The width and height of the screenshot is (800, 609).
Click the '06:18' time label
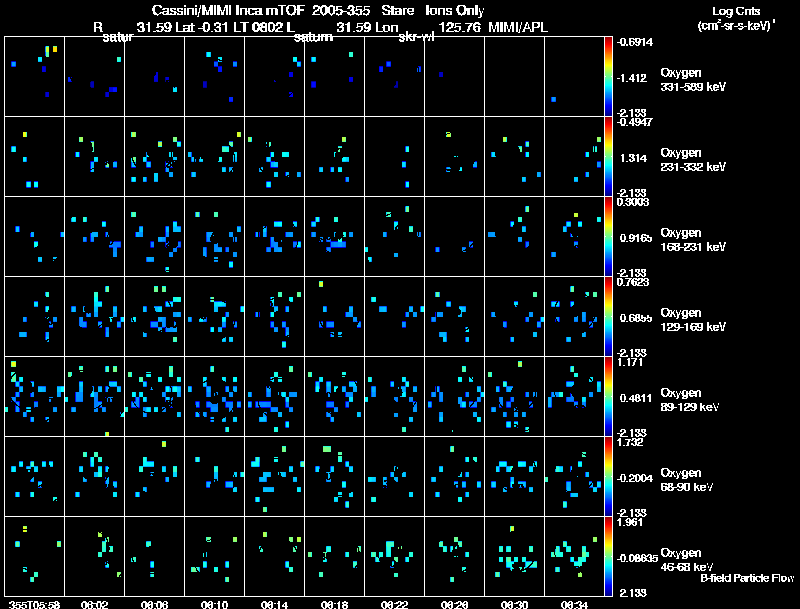pos(334,604)
